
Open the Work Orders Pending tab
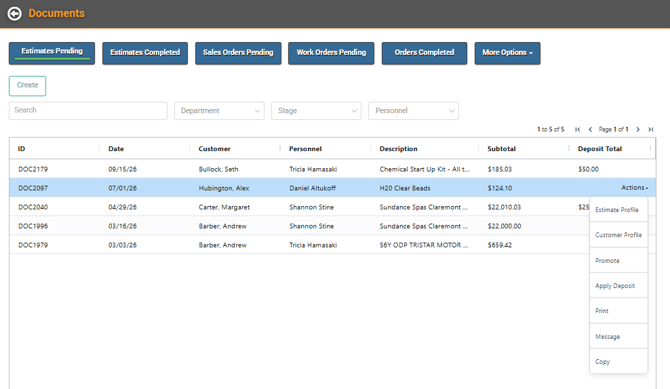click(x=331, y=53)
